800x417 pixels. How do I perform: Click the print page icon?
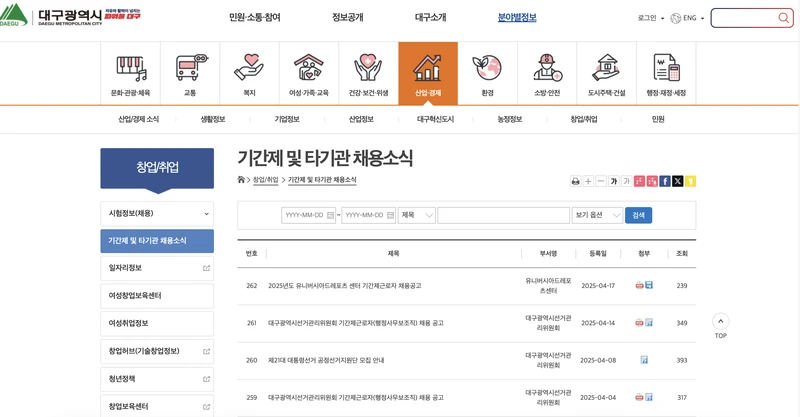[576, 181]
